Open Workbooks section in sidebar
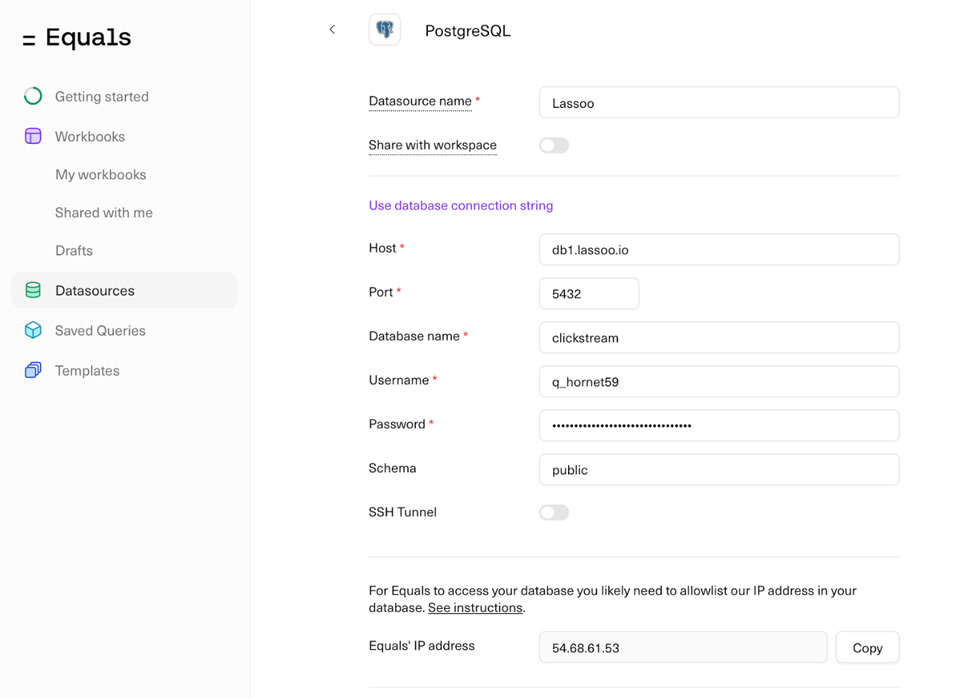The width and height of the screenshot is (969, 698). point(90,137)
